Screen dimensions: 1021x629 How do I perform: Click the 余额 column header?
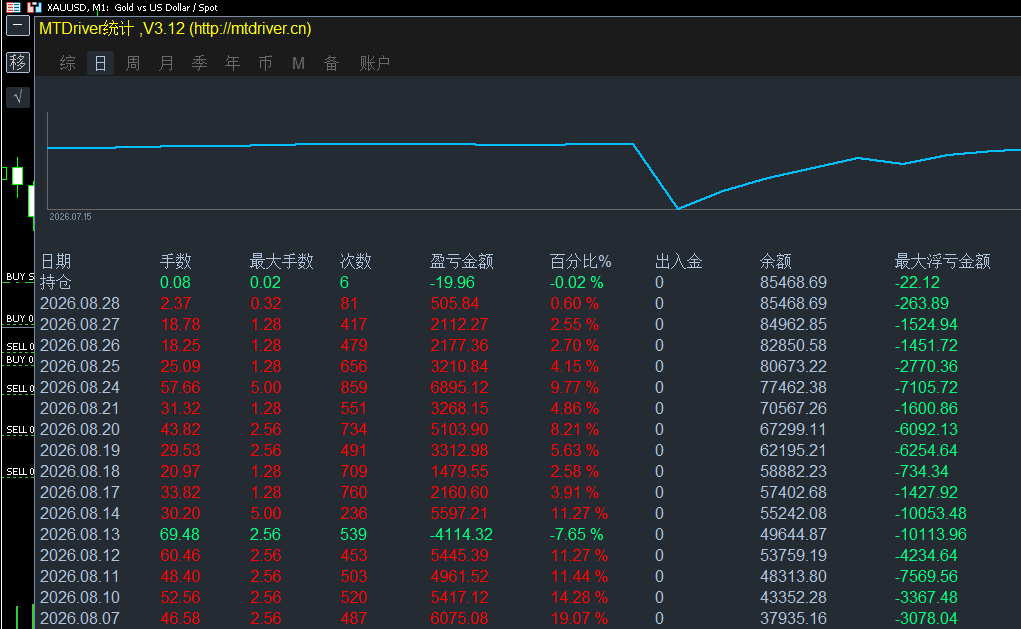pyautogui.click(x=776, y=262)
